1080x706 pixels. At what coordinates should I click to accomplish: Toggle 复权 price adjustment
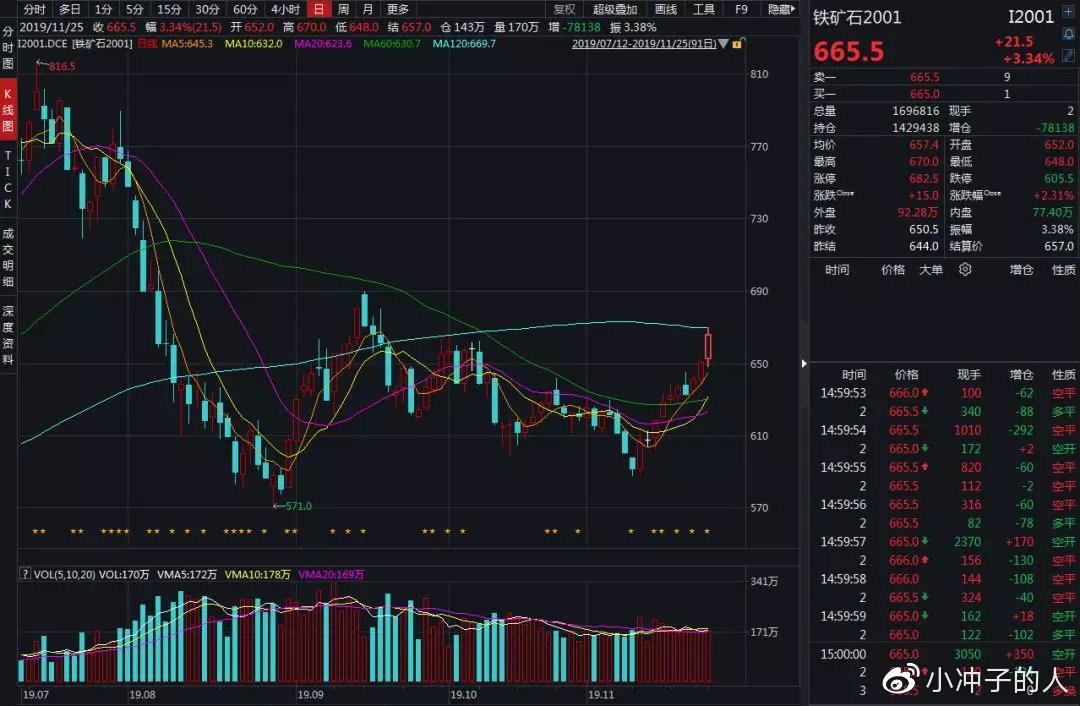(x=564, y=9)
